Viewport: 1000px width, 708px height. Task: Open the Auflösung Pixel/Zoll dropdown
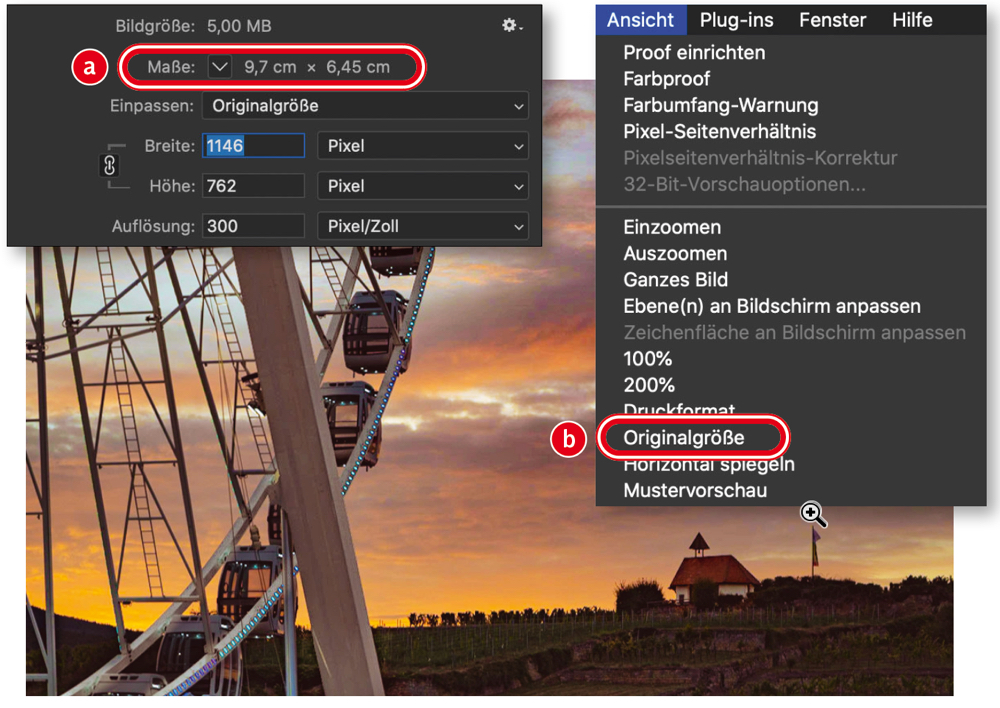click(423, 226)
